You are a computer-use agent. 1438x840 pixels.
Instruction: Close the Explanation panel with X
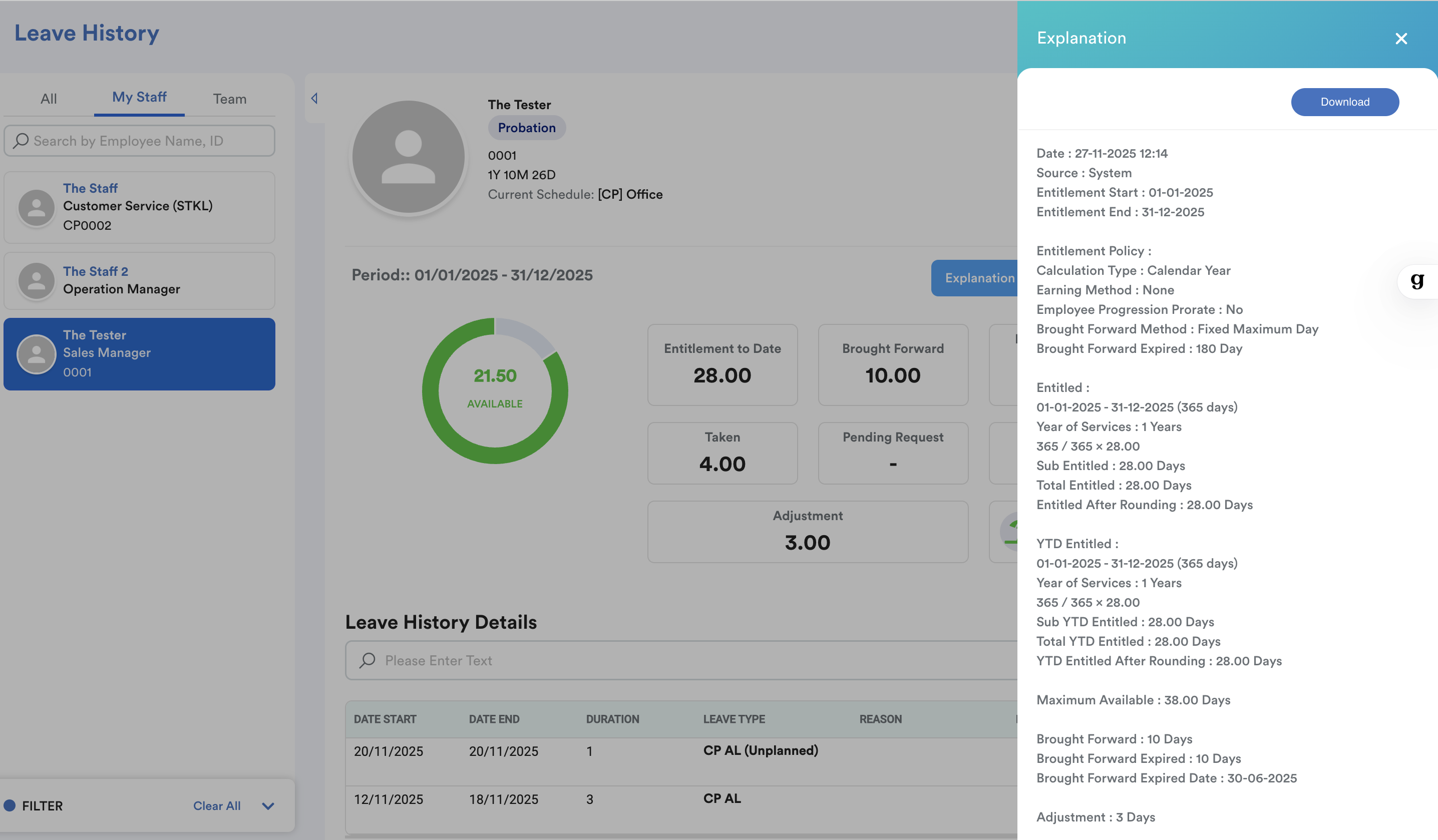pos(1401,38)
